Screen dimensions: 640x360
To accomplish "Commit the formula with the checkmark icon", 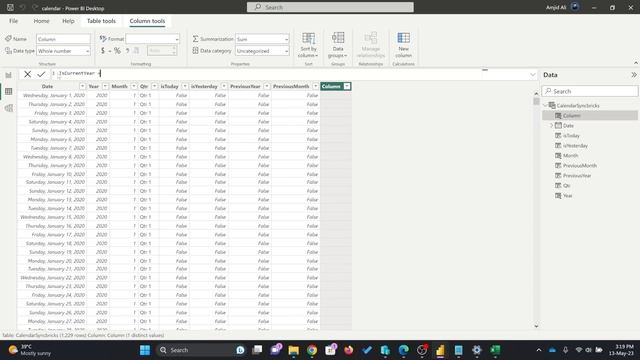I will click(41, 74).
